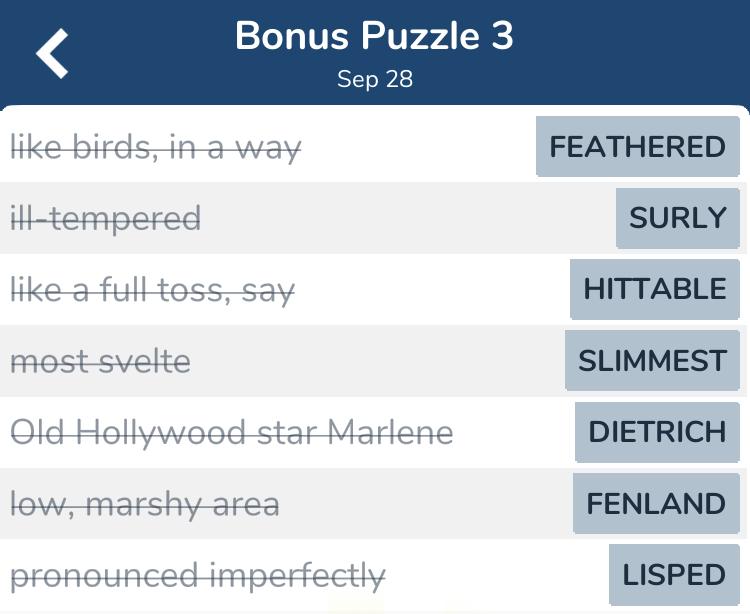Tap the 'Sep 28' date label
Viewport: 750px width, 614px height.
click(x=375, y=79)
